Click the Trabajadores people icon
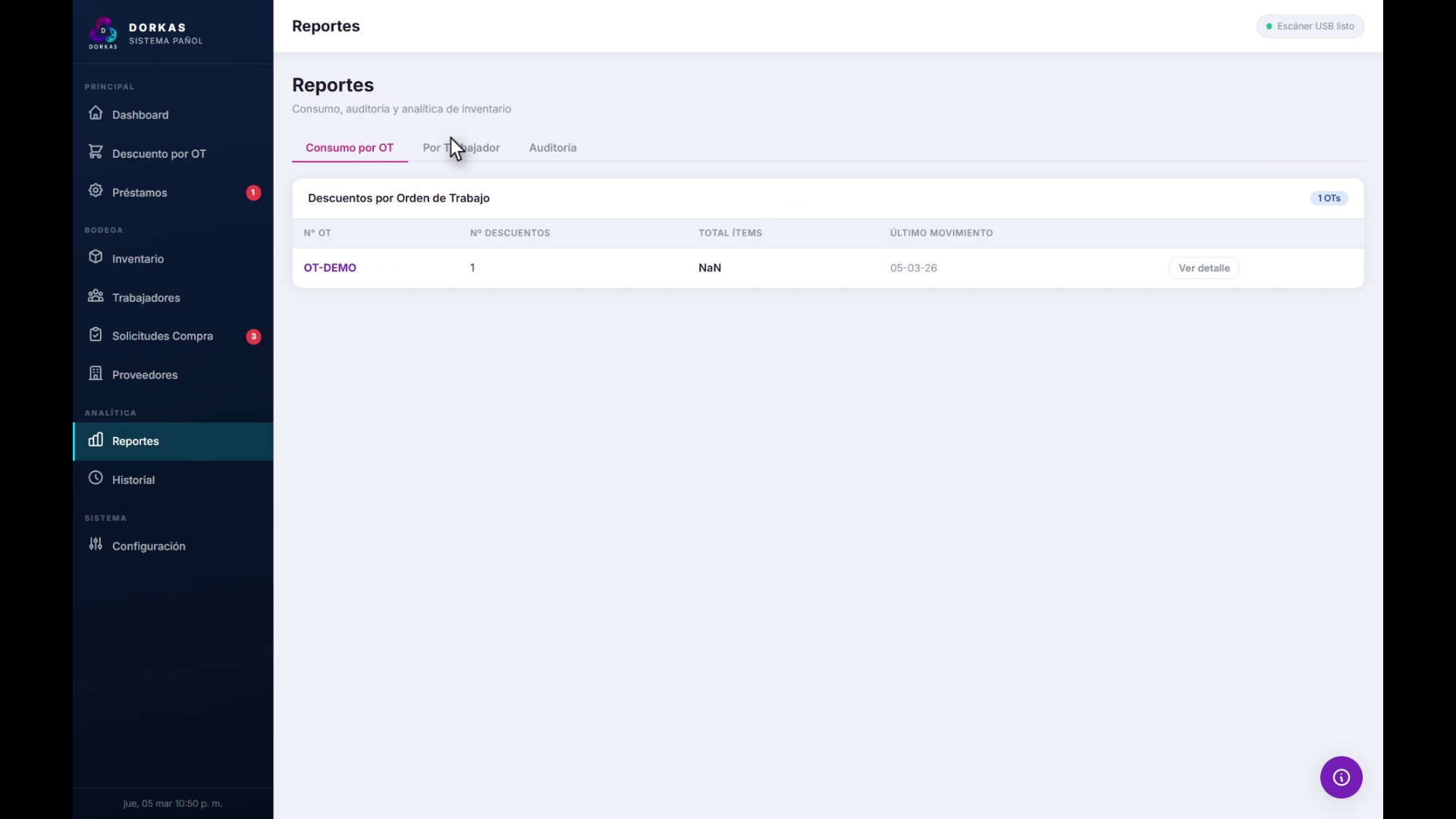Image resolution: width=1456 pixels, height=819 pixels. [x=96, y=296]
